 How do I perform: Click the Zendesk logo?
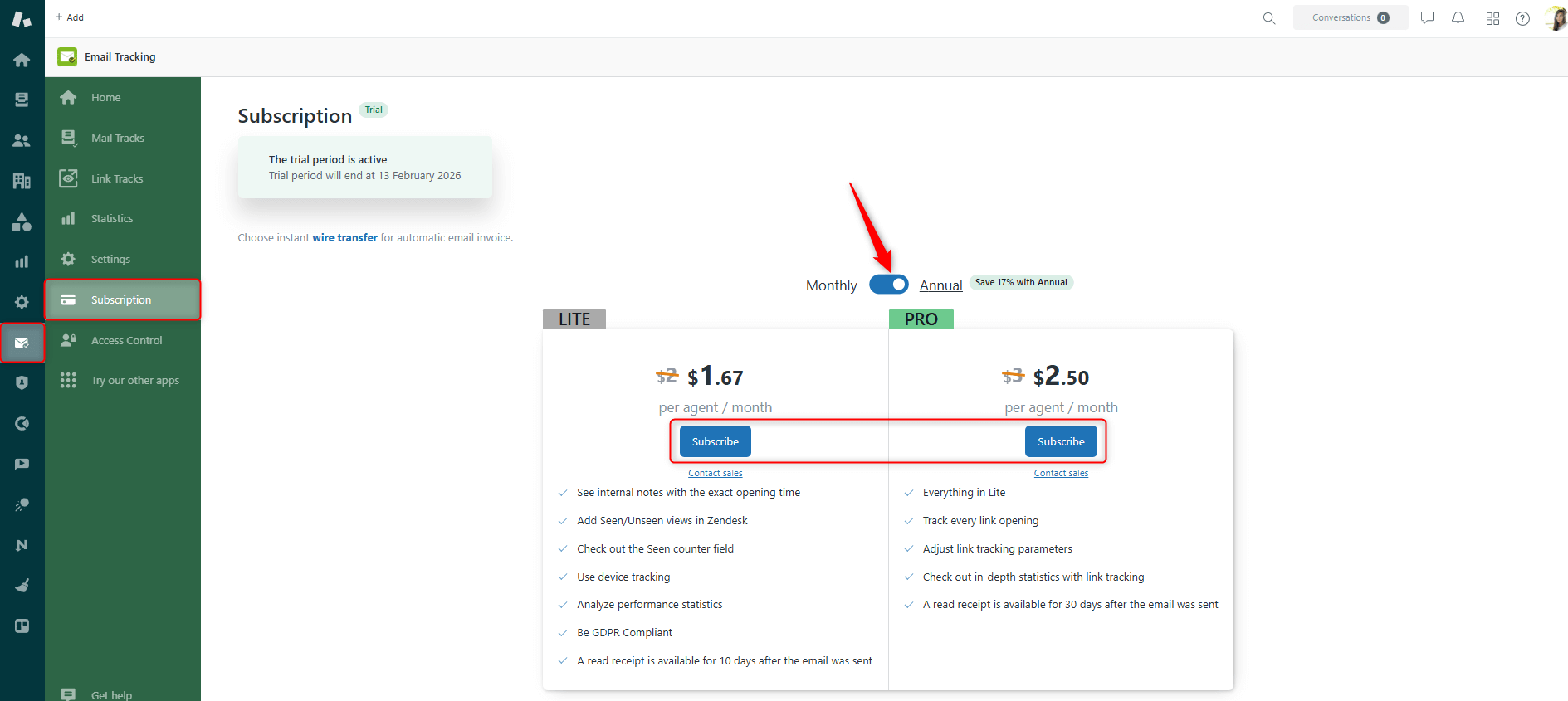22,18
